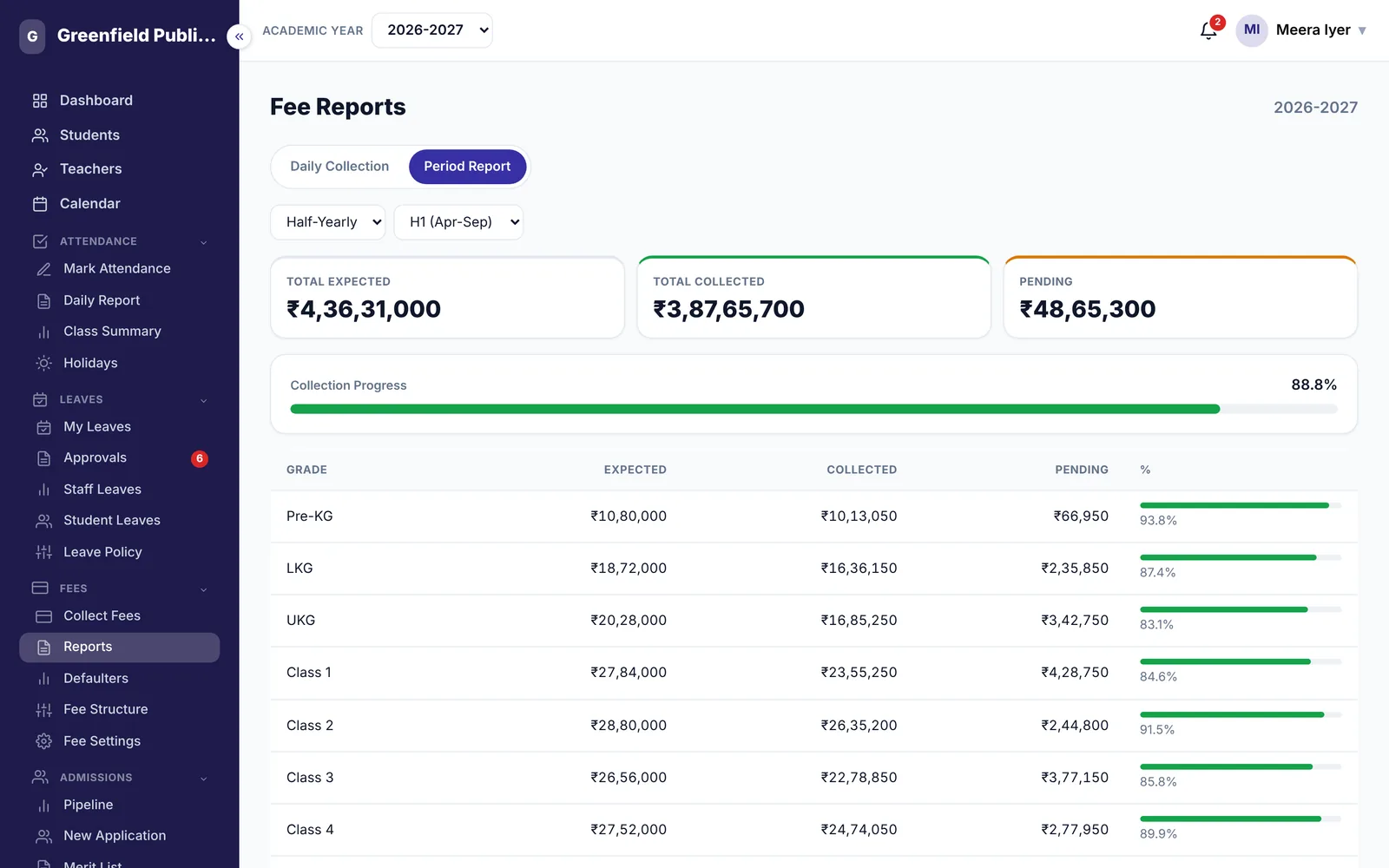The width and height of the screenshot is (1389, 868).
Task: Open Meera Iyer user menu arrow
Action: [x=1362, y=30]
